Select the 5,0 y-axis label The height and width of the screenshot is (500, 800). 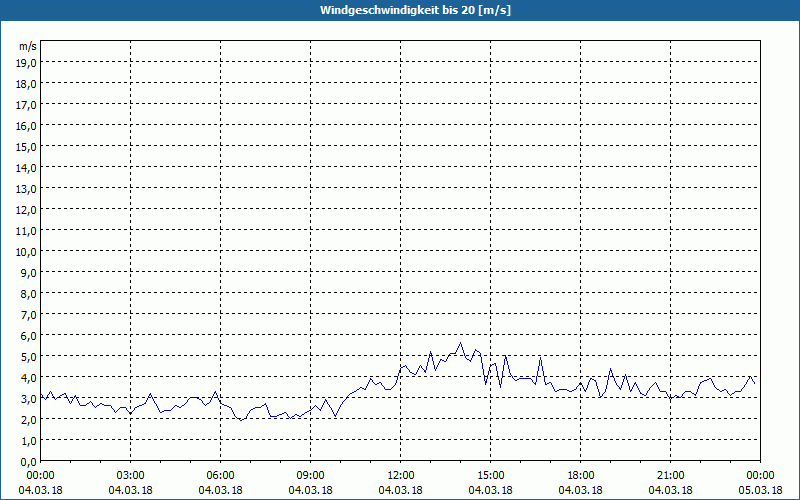[30, 357]
